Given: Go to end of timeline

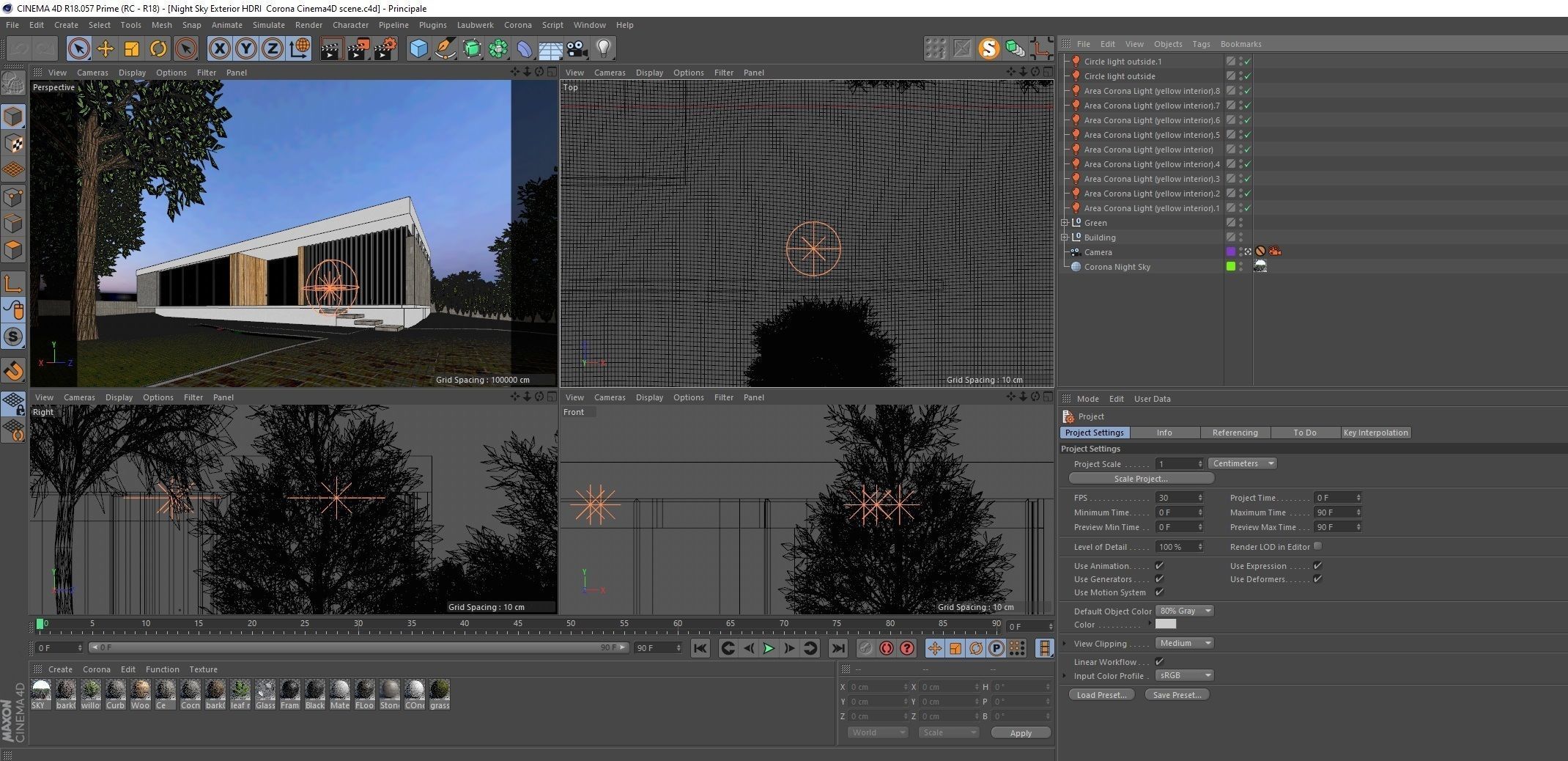Looking at the screenshot, I should pos(838,648).
